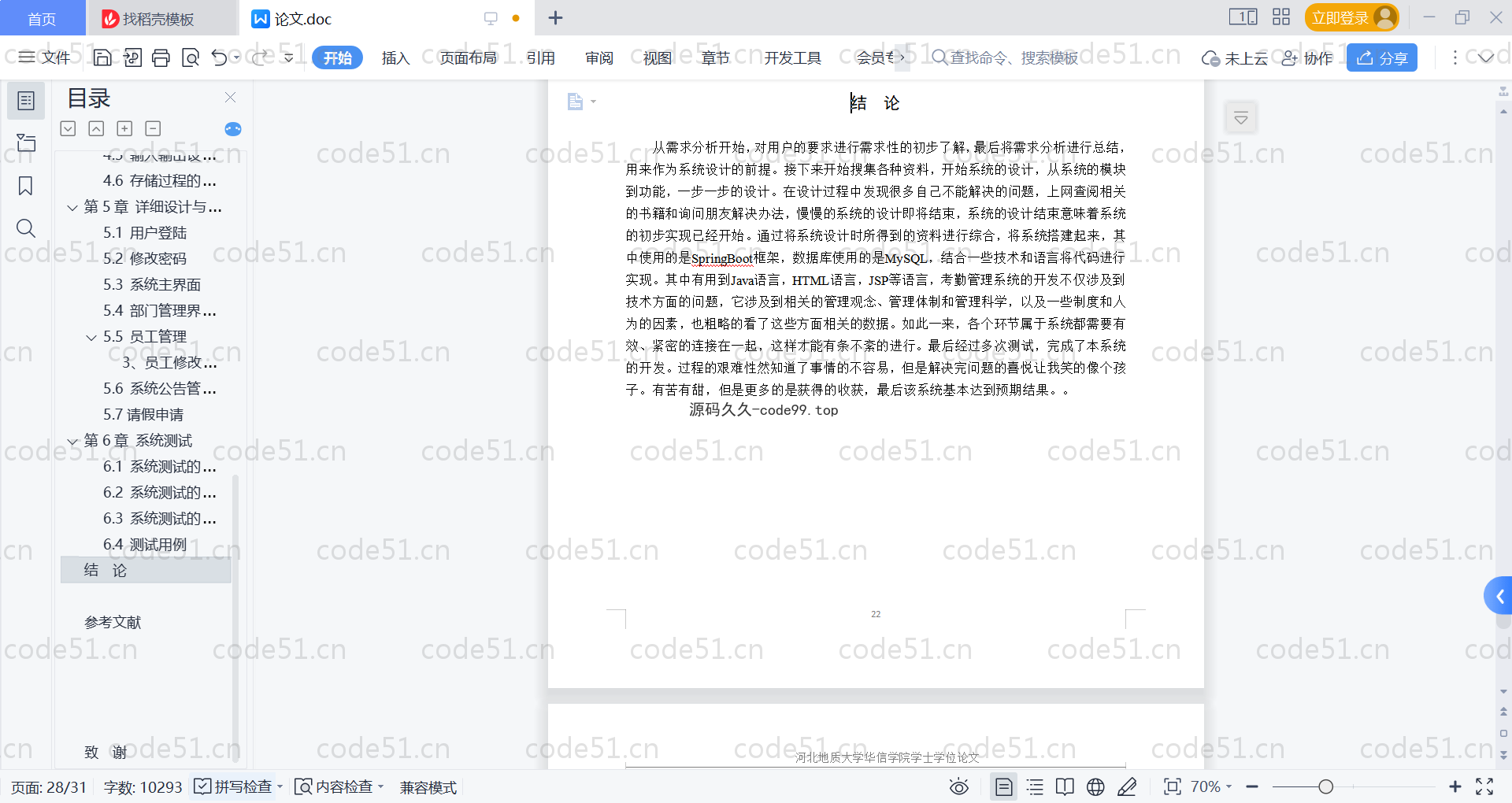
Task: Expand more ribbon tabs arrow after 会员专享
Action: click(x=902, y=57)
